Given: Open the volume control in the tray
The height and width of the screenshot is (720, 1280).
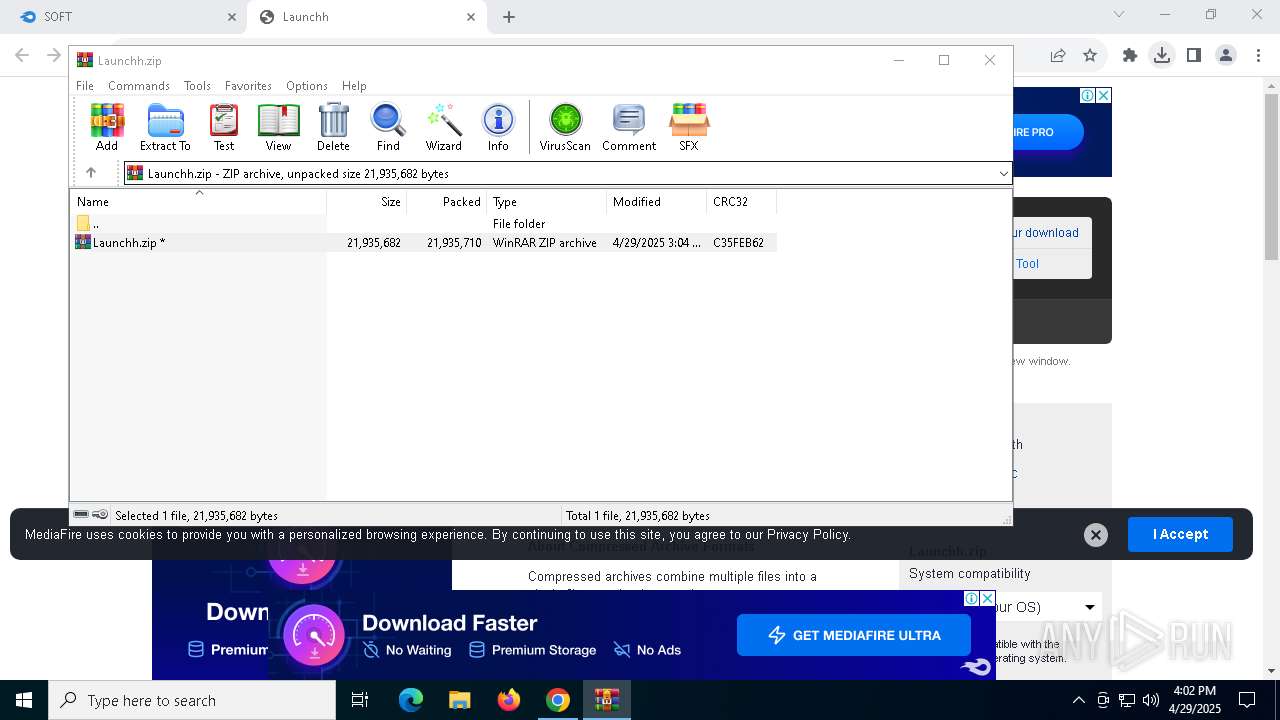Looking at the screenshot, I should click(x=1151, y=700).
